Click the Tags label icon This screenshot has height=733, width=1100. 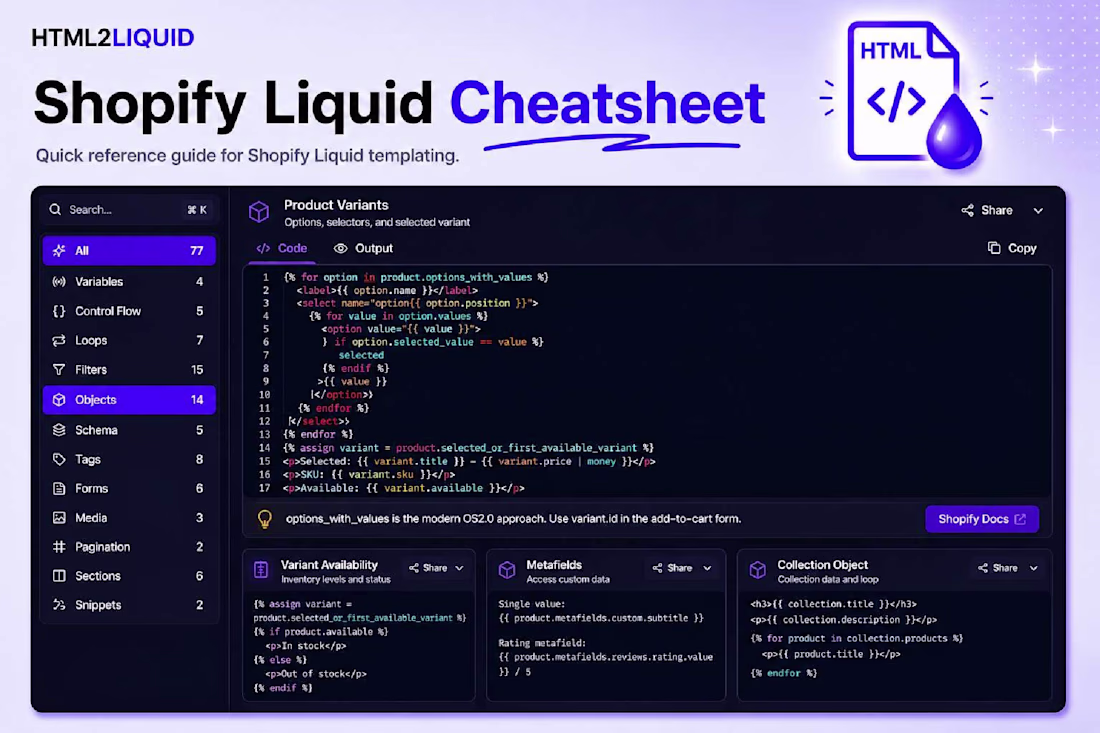click(x=59, y=459)
